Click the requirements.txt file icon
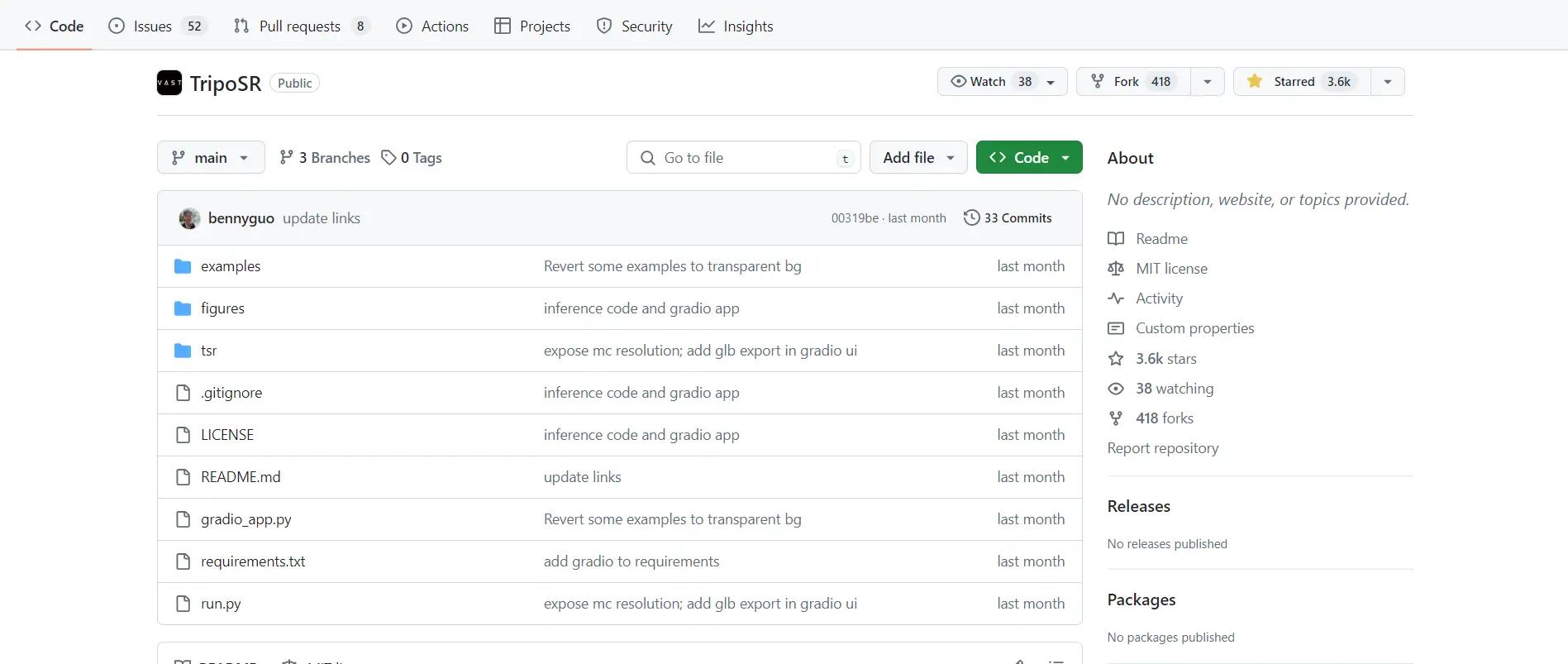The width and height of the screenshot is (1568, 664). (183, 561)
